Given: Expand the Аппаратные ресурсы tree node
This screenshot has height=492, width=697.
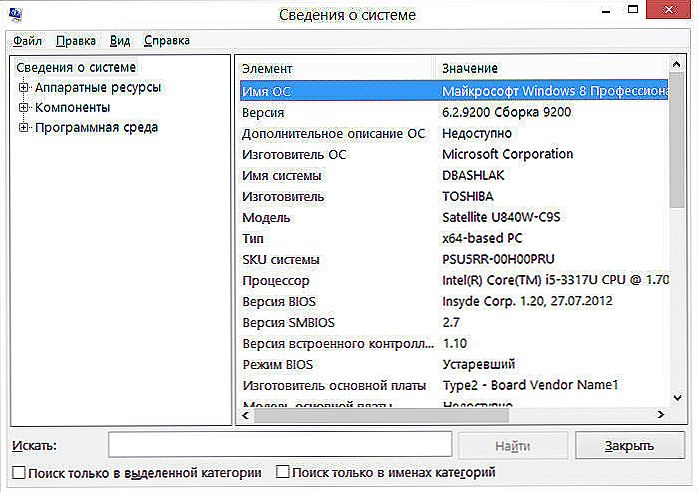Looking at the screenshot, I should pyautogui.click(x=23, y=88).
